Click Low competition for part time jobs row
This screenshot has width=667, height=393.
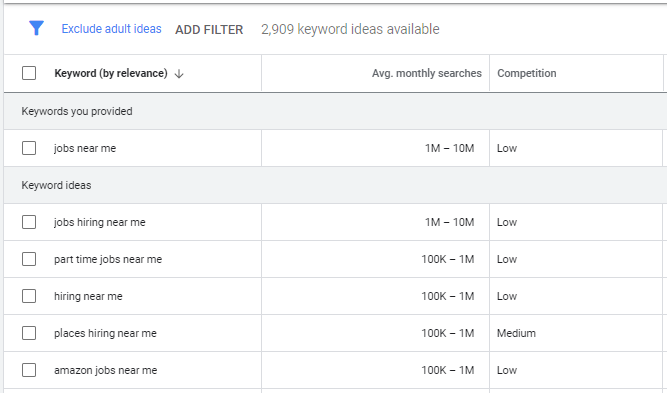[x=507, y=259]
